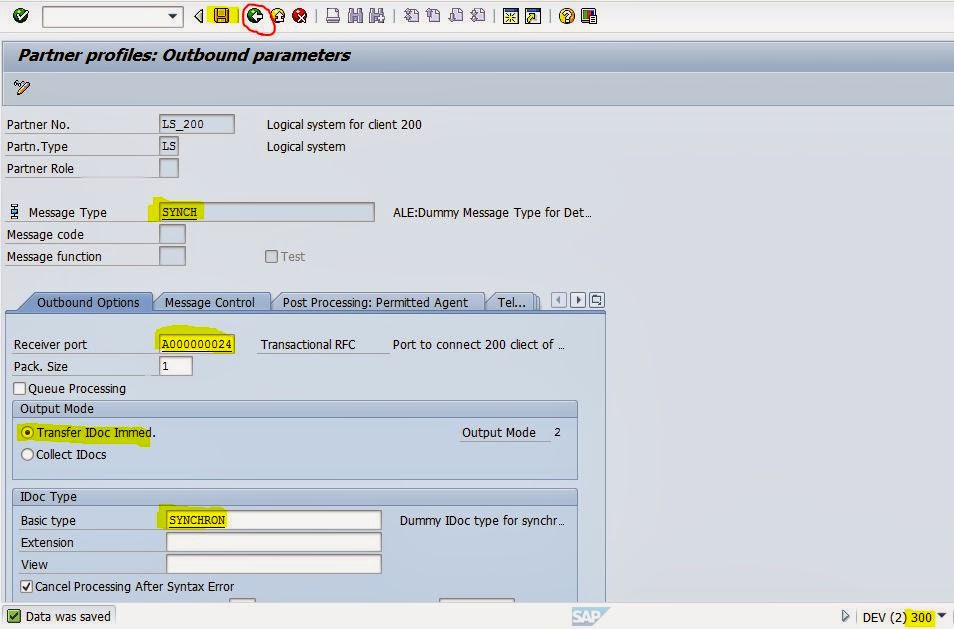Click the green Back arrow icon

[256, 15]
